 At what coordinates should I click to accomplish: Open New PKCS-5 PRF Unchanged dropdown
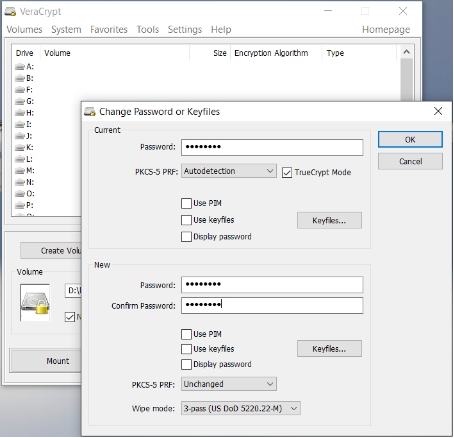coord(229,384)
